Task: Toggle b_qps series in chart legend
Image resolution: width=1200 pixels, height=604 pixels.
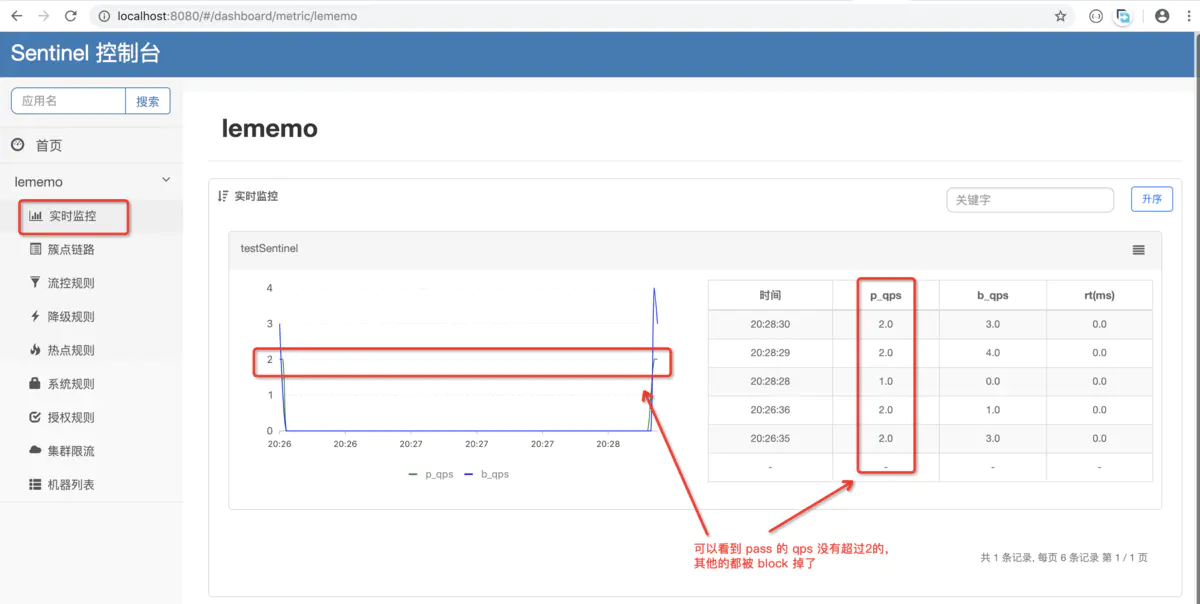Action: [487, 474]
